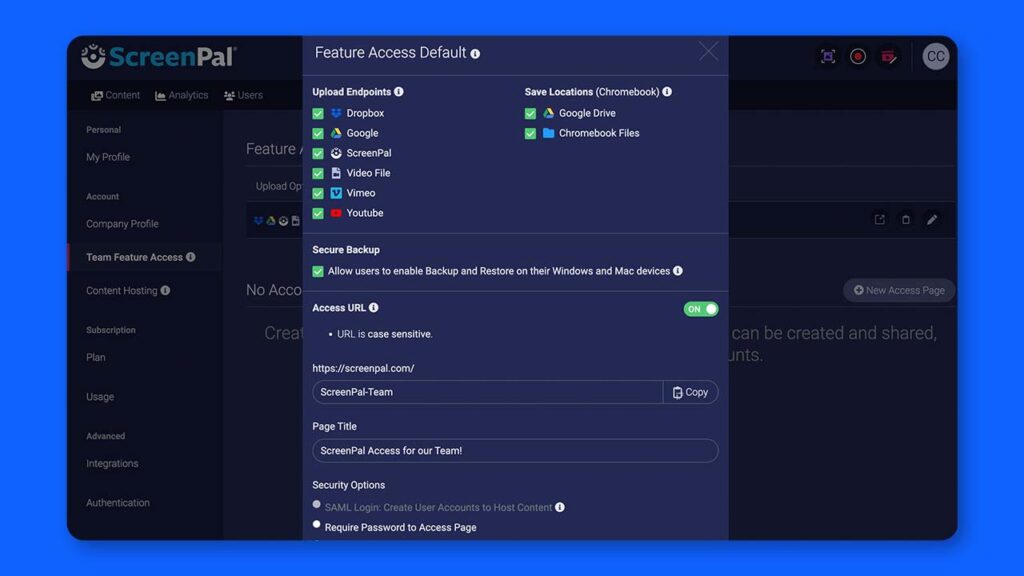Click the Page Title input field
The height and width of the screenshot is (576, 1024).
515,451
